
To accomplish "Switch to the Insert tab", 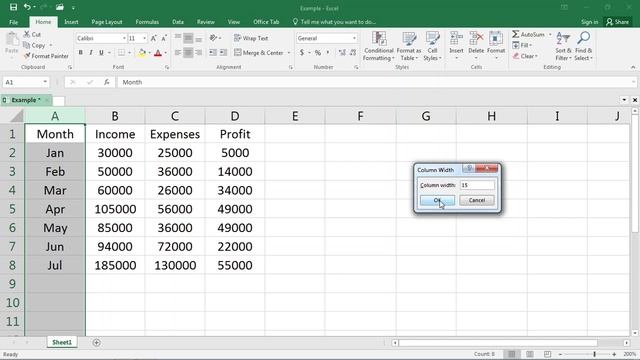I will point(71,22).
